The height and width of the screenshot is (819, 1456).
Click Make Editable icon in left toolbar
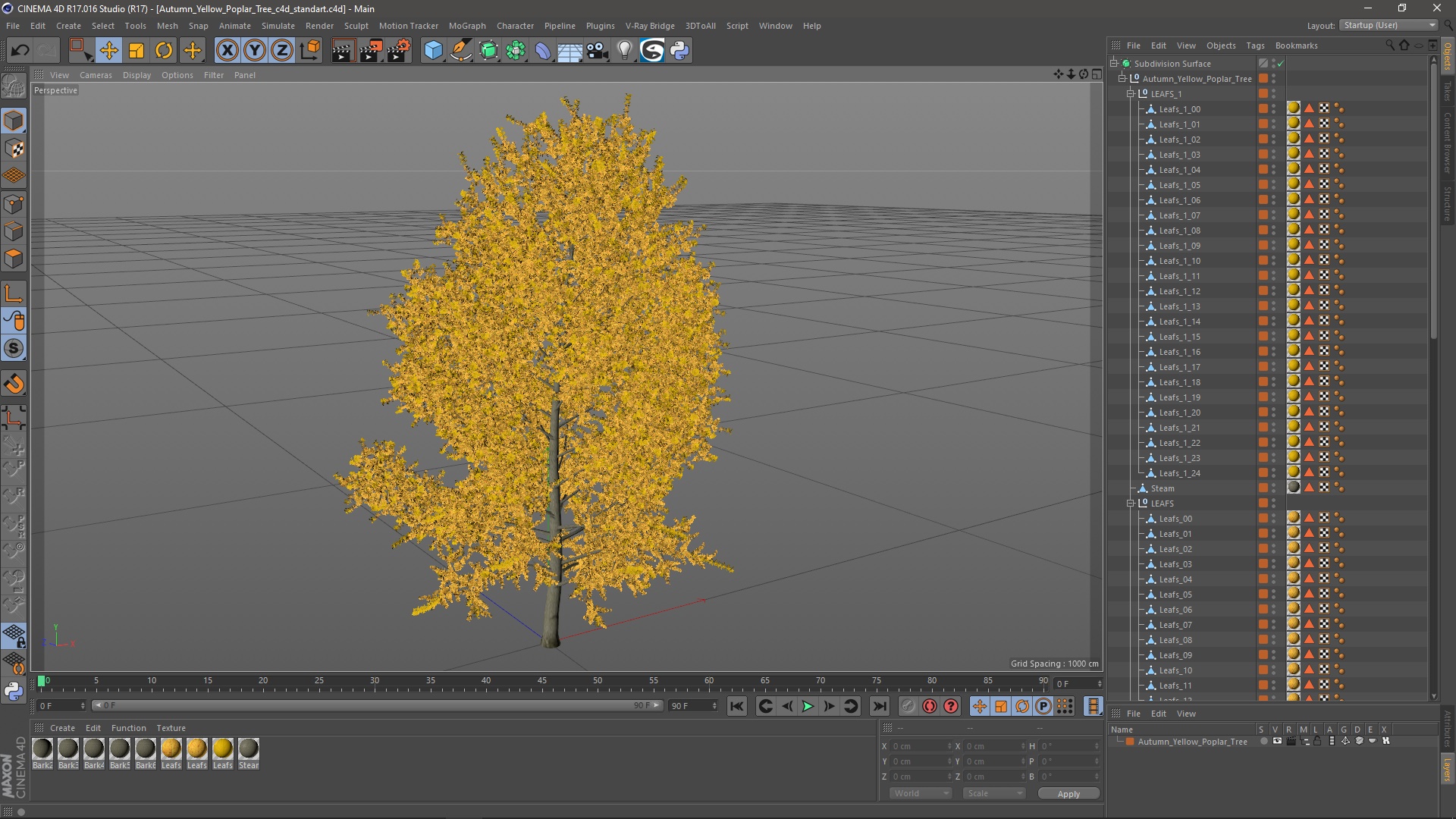pyautogui.click(x=14, y=86)
